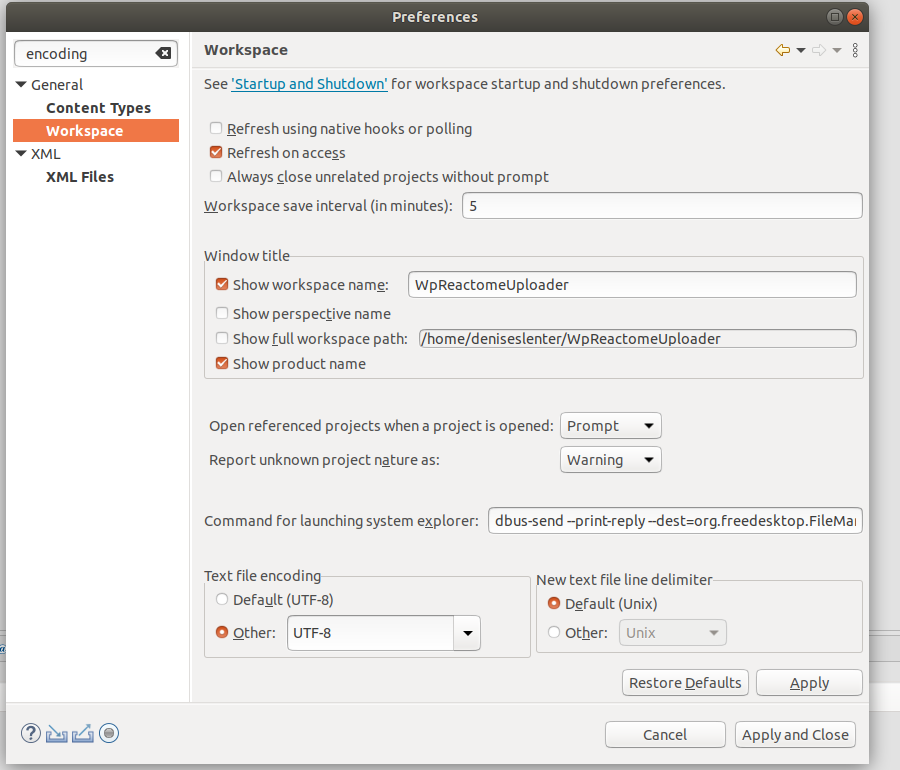The height and width of the screenshot is (770, 900).
Task: Select XML Files in the tree
Action: pos(80,177)
